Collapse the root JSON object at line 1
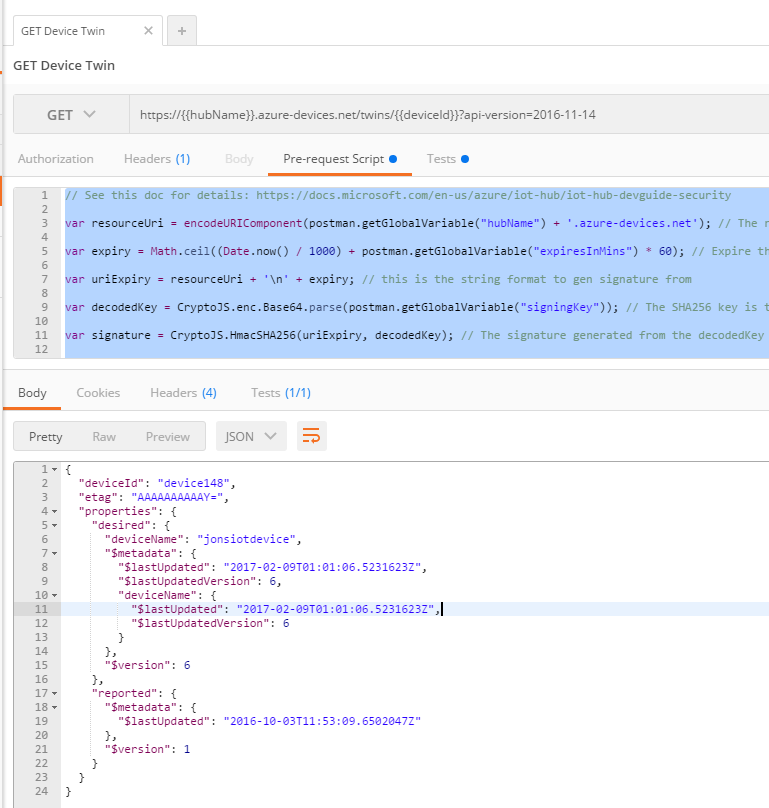The height and width of the screenshot is (808, 769). coord(54,470)
